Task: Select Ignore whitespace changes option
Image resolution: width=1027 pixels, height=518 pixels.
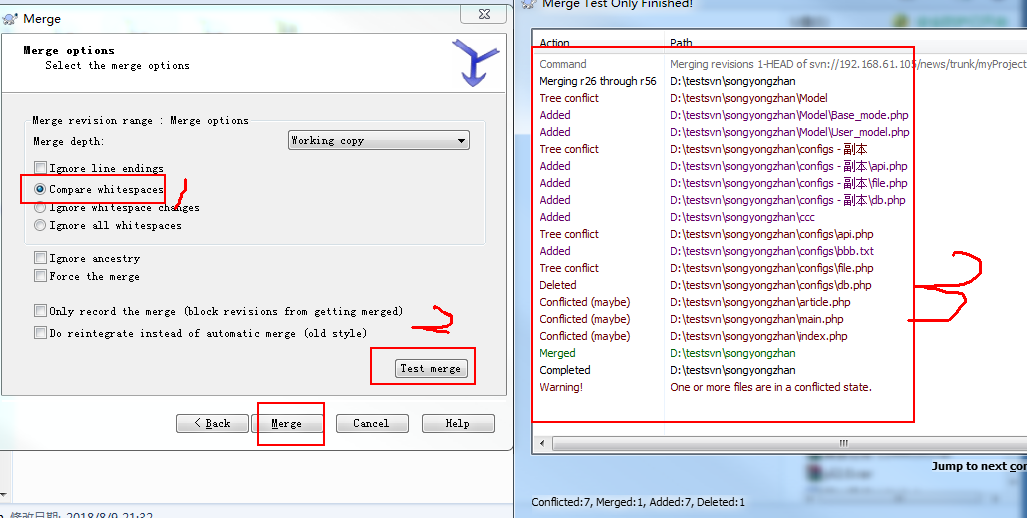Action: tap(40, 208)
